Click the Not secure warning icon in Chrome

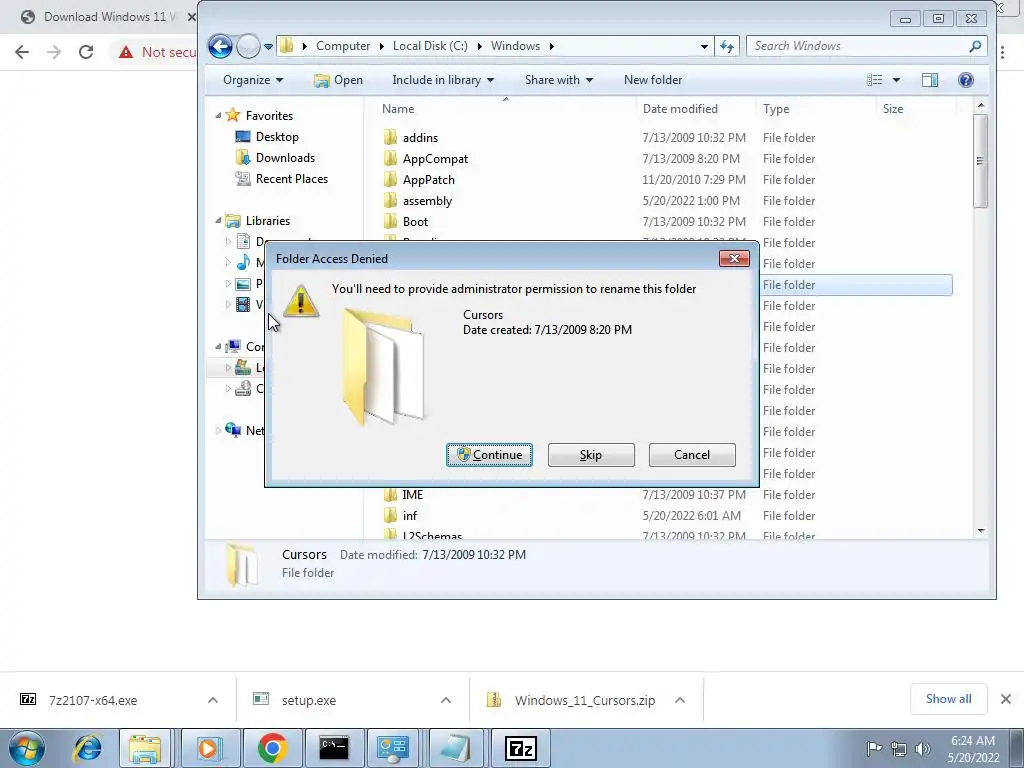126,52
